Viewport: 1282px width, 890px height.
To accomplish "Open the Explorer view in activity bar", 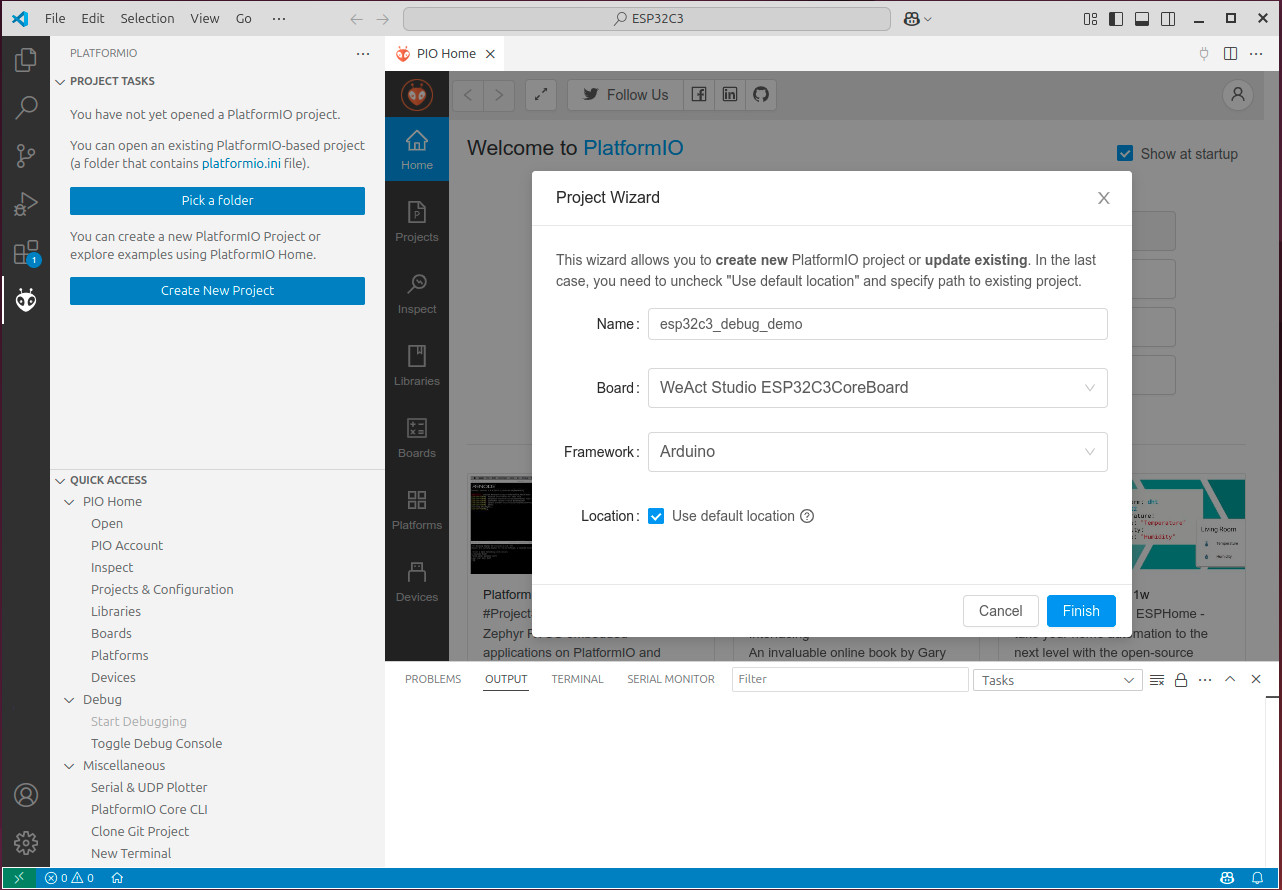I will point(26,61).
